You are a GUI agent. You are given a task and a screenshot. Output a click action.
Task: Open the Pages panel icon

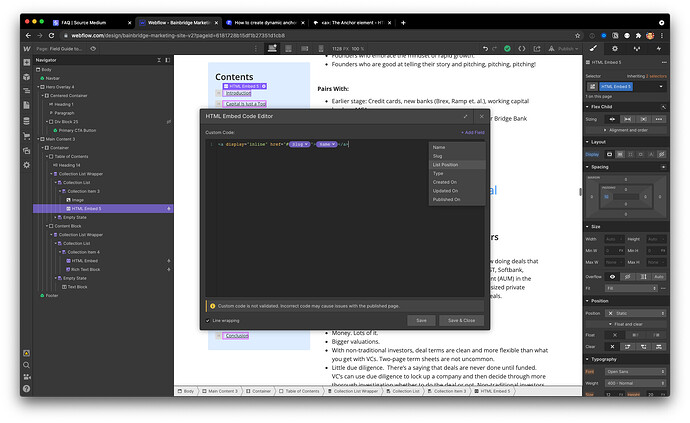click(27, 105)
